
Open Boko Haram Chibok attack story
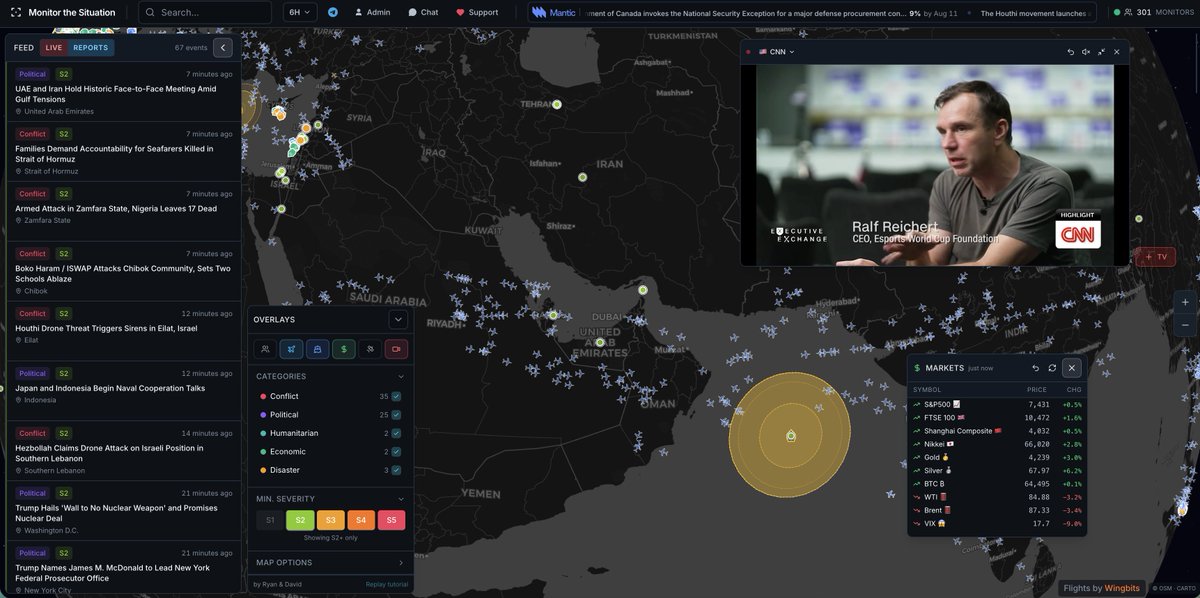pos(124,271)
